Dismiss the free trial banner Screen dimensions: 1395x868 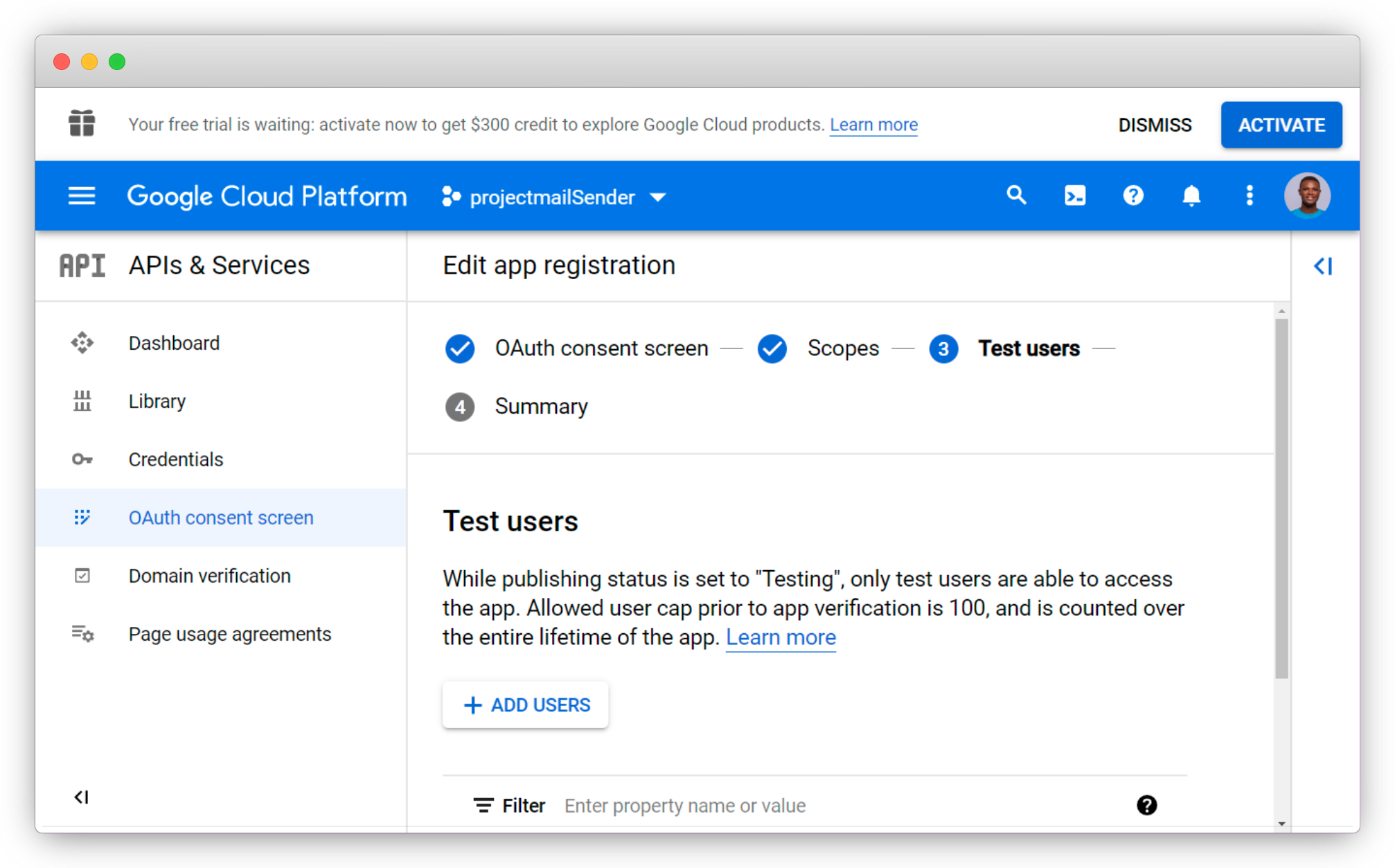tap(1155, 125)
